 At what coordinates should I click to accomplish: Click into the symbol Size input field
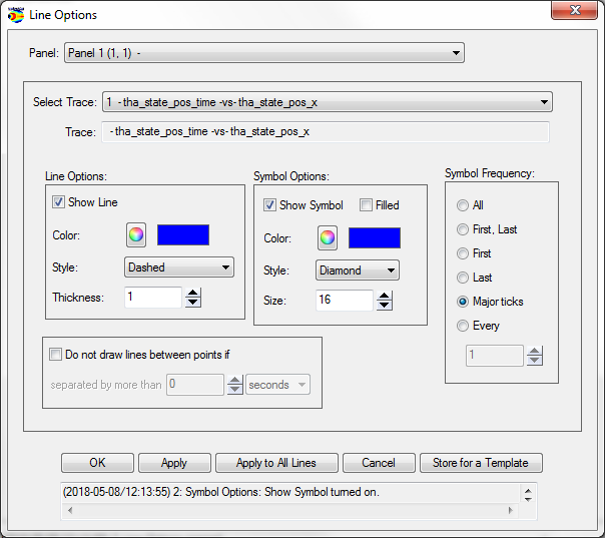coord(344,301)
